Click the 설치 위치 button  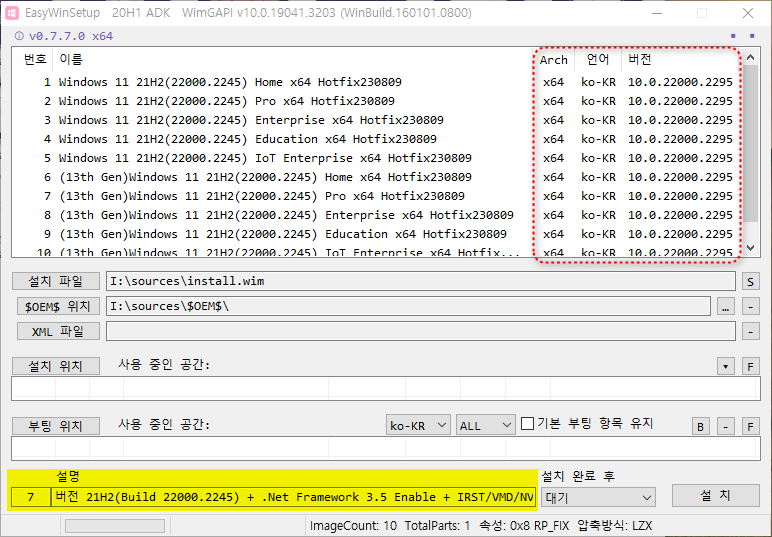click(56, 366)
